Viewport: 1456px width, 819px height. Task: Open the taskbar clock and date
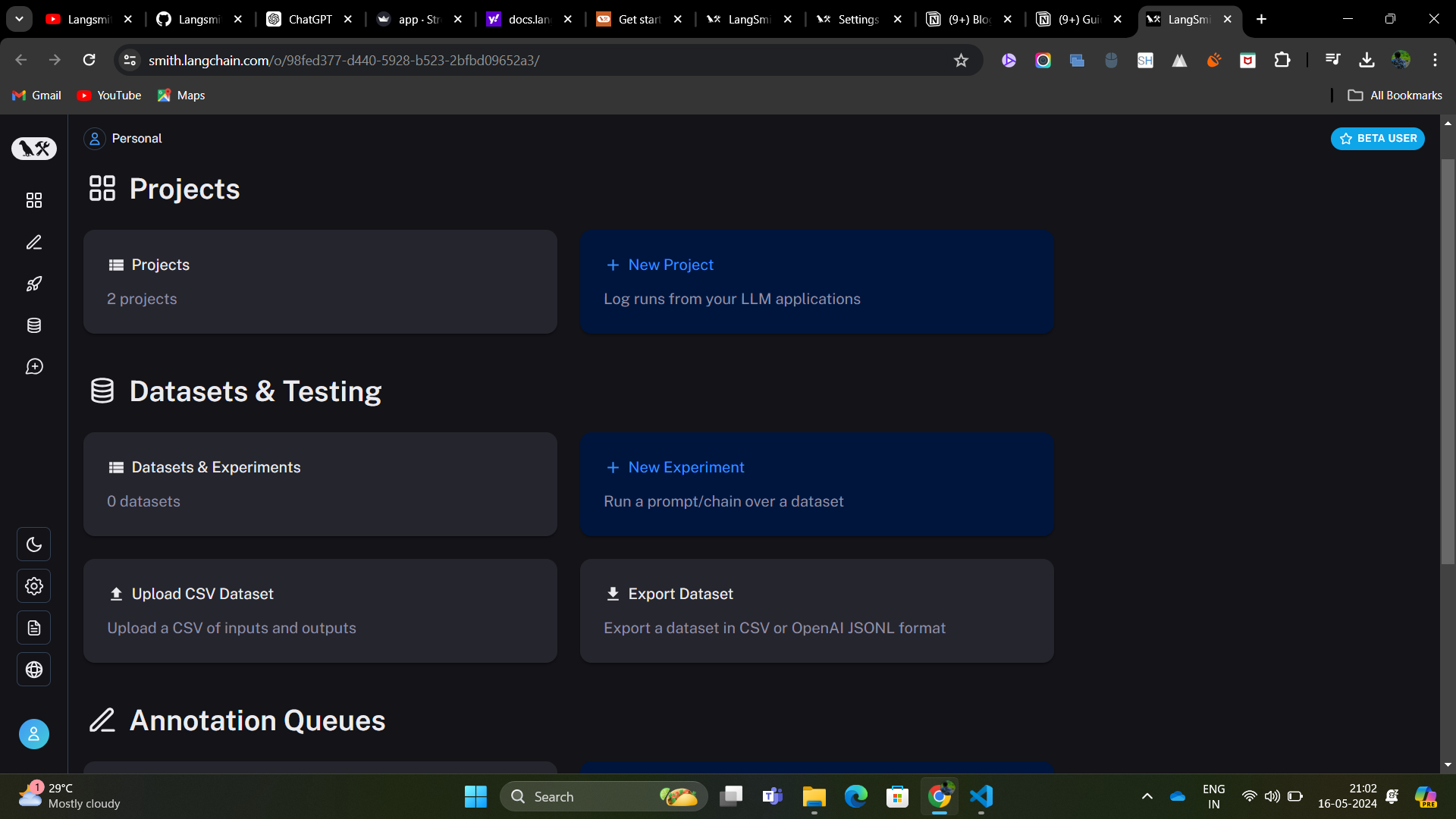pos(1348,796)
